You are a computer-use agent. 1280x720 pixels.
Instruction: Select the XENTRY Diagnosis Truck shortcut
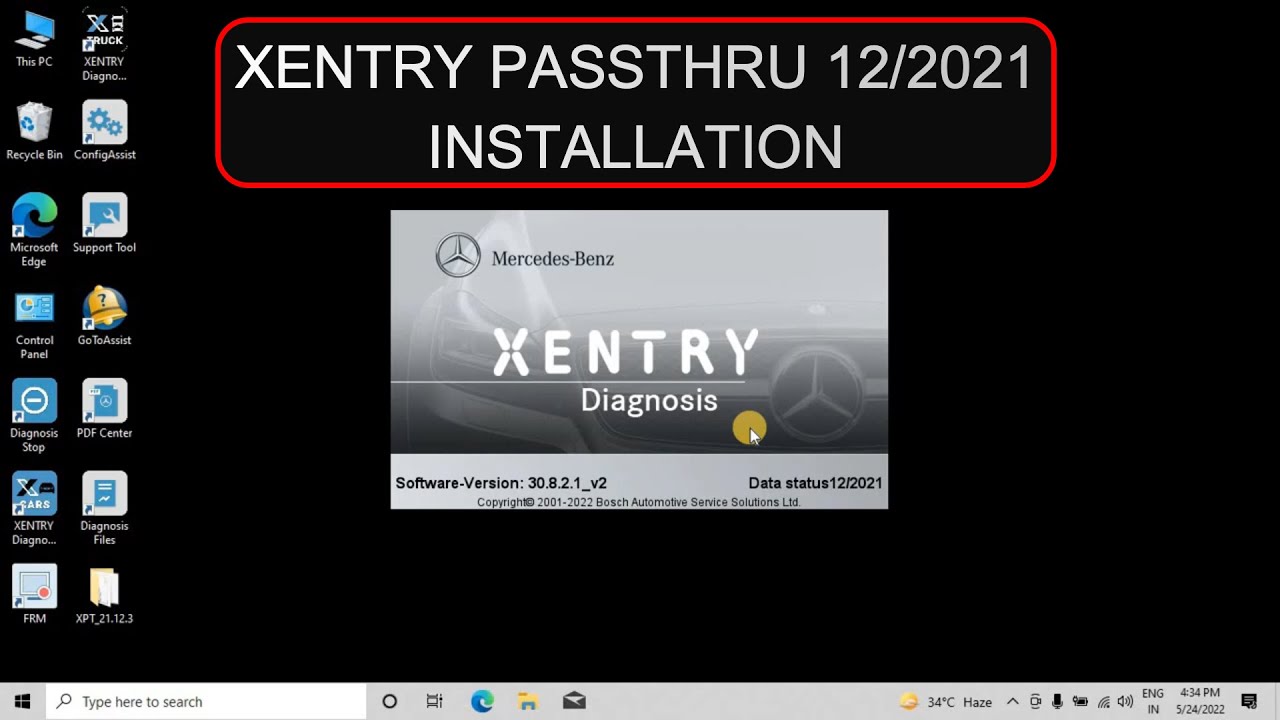coord(104,45)
